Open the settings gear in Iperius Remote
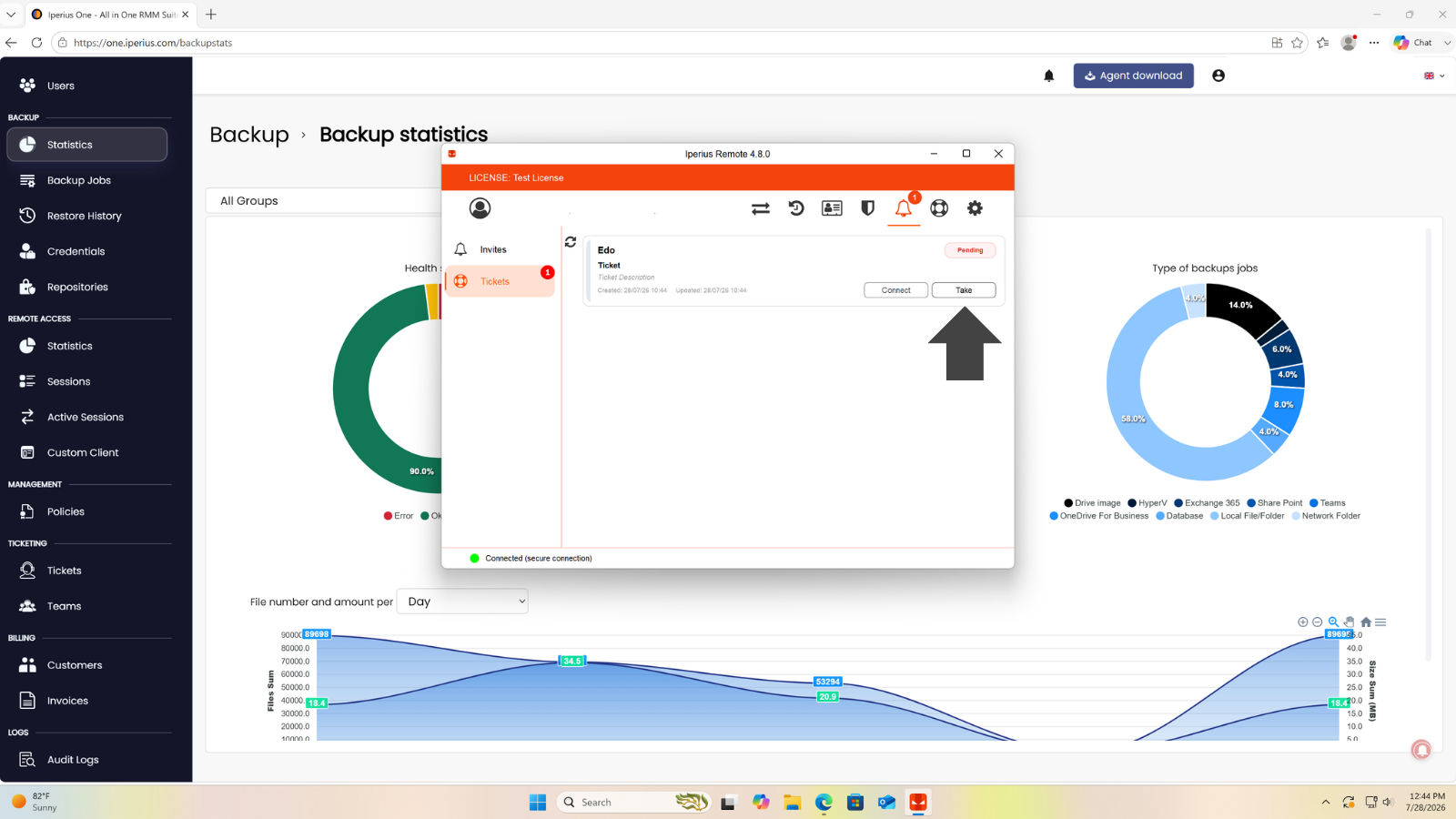The image size is (1456, 819). coord(975,208)
